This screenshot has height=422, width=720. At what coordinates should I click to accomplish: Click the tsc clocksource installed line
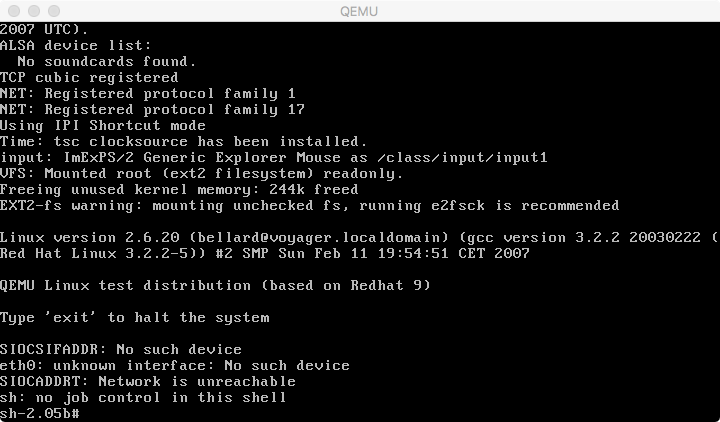(184, 141)
